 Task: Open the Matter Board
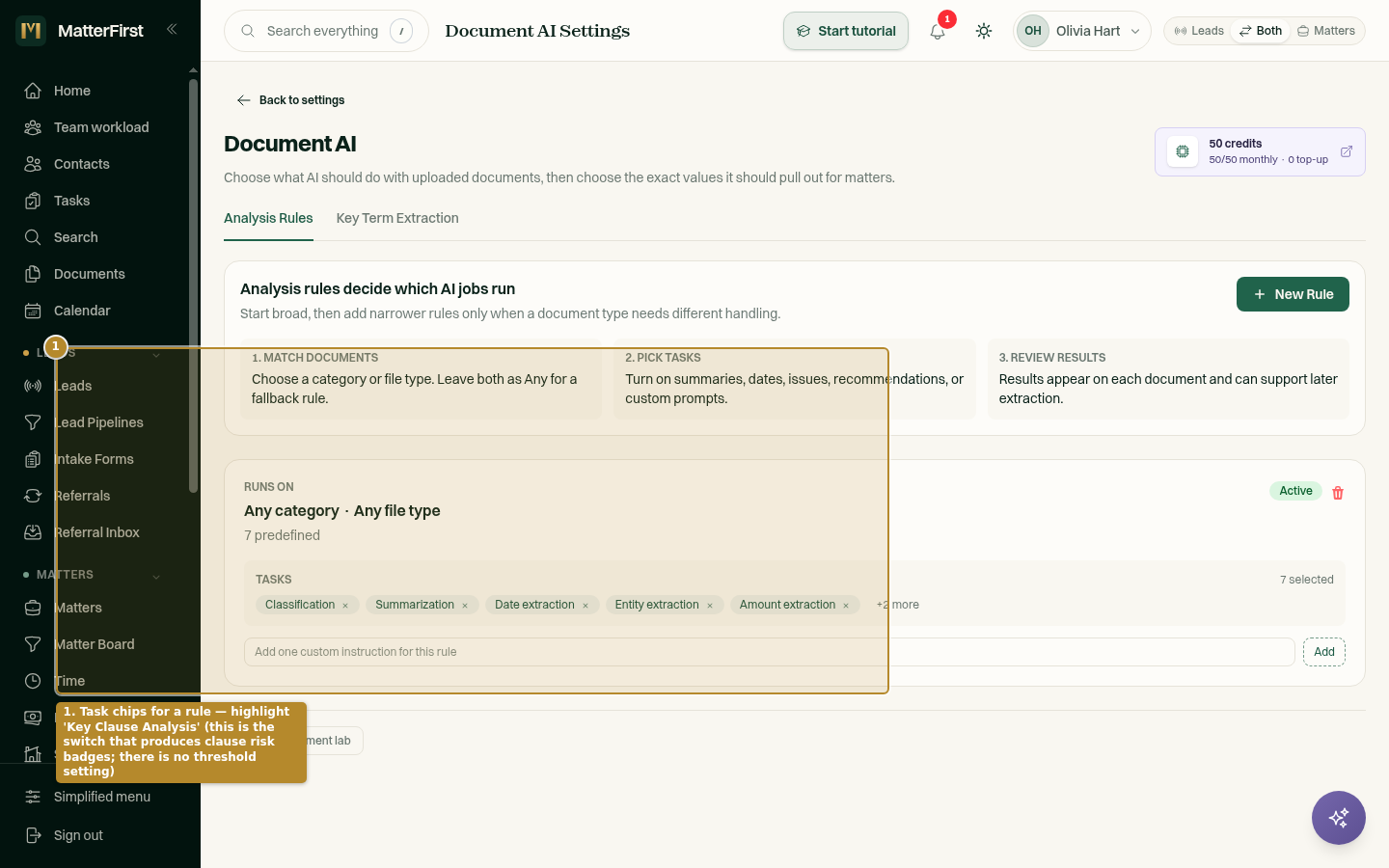[95, 644]
